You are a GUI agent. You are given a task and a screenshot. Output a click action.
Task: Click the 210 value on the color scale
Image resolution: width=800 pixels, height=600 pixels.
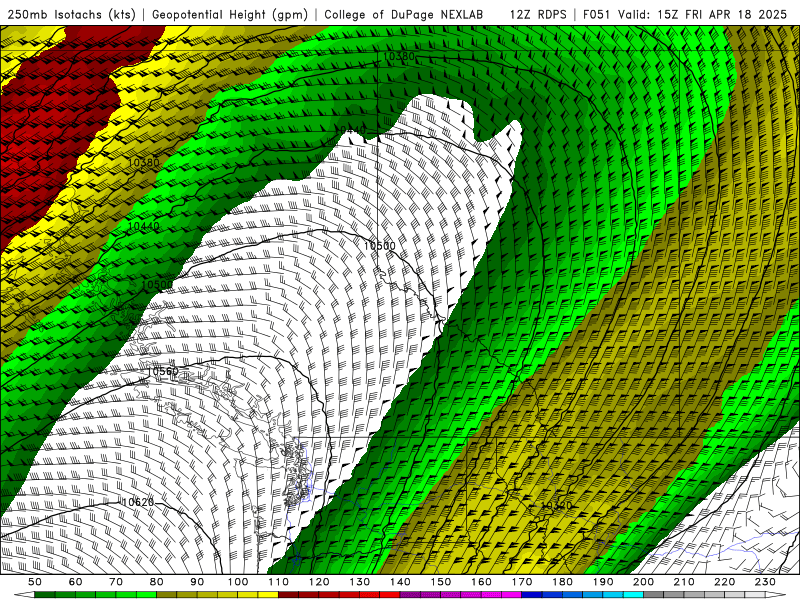(x=685, y=582)
